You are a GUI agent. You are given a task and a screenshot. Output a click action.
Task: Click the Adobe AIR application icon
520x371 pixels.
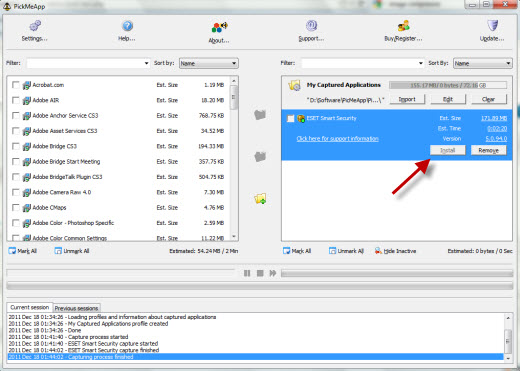point(27,101)
